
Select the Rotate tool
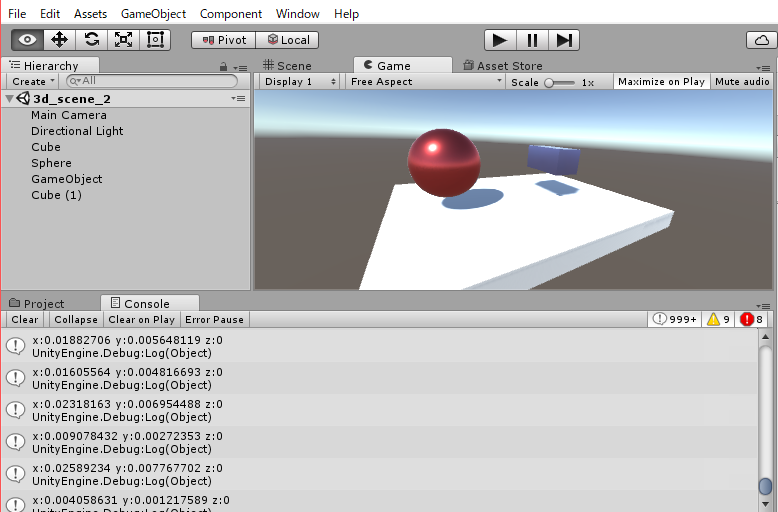pyautogui.click(x=91, y=40)
